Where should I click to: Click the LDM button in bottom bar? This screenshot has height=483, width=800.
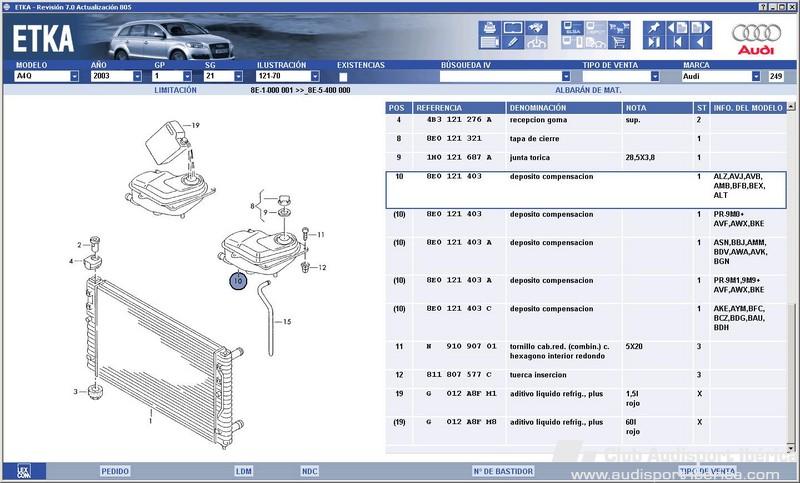pos(244,470)
